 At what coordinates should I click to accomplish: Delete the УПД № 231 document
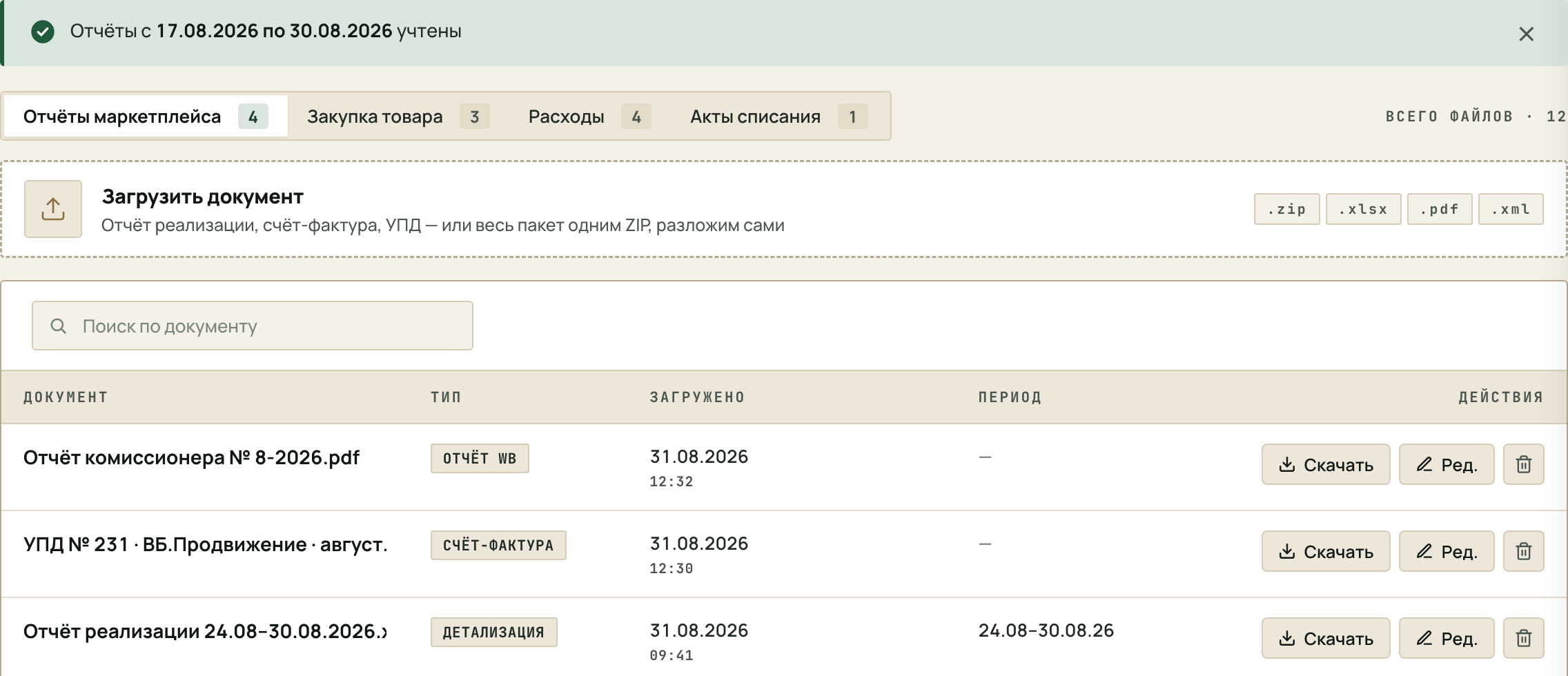[x=1524, y=551]
